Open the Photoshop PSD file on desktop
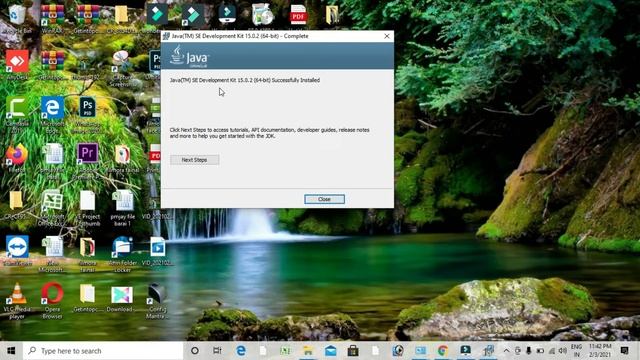Viewport: 640px width, 360px height. coord(87,112)
